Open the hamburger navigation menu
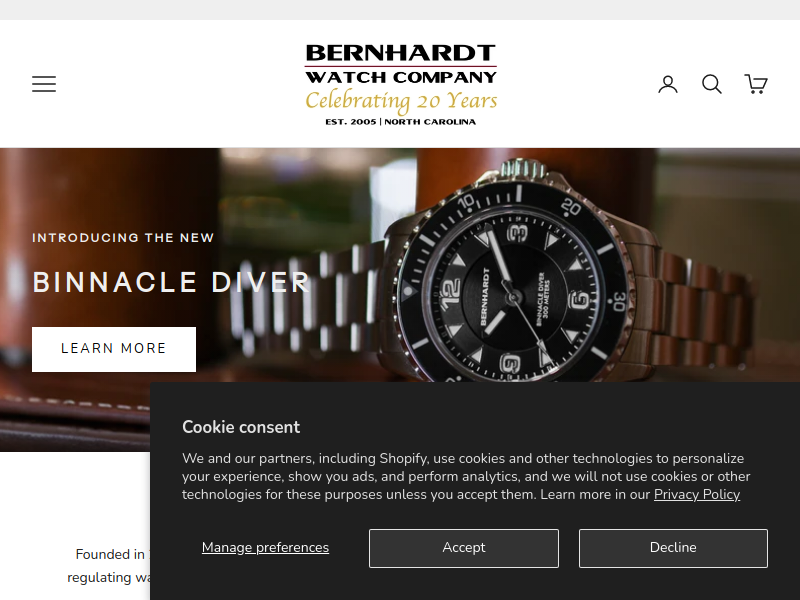The image size is (800, 600). click(x=44, y=84)
